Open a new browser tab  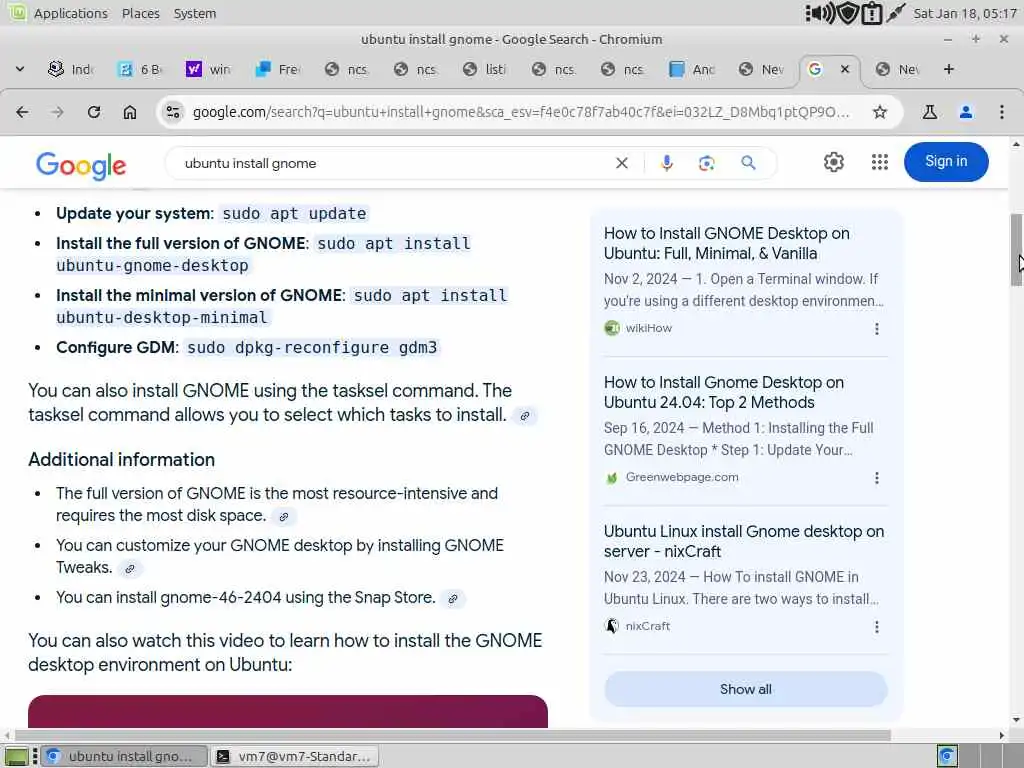(948, 69)
